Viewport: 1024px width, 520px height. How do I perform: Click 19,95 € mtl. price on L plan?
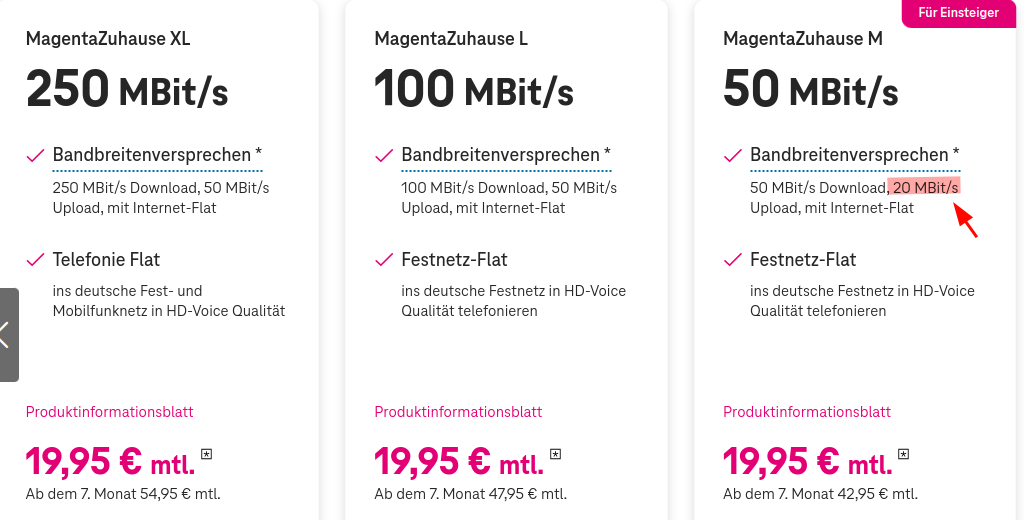point(459,462)
